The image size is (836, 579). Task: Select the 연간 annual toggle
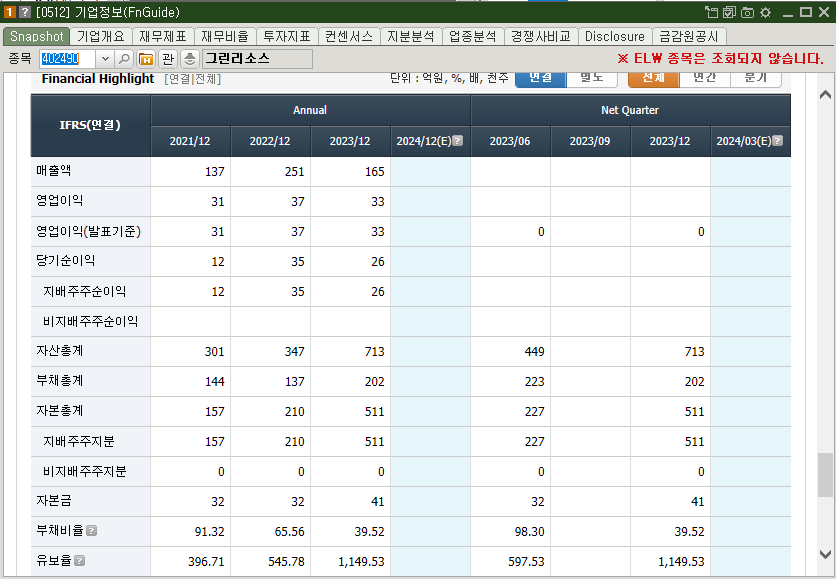704,78
